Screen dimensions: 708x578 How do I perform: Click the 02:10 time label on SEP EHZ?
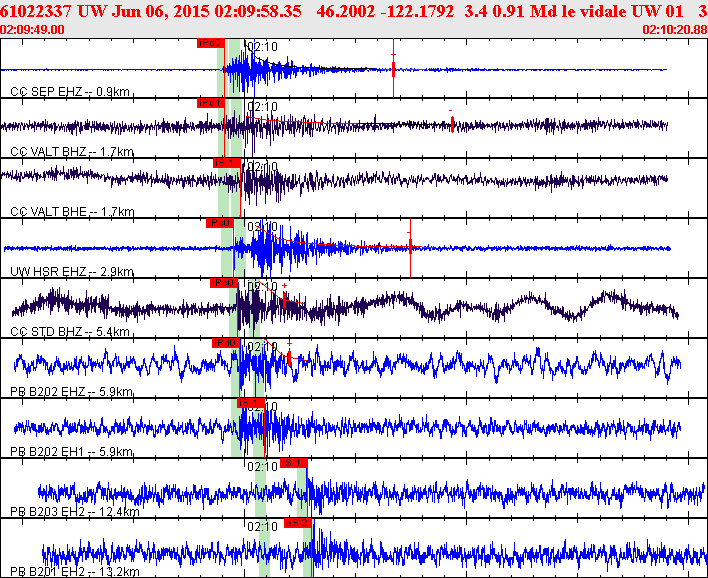click(x=262, y=47)
